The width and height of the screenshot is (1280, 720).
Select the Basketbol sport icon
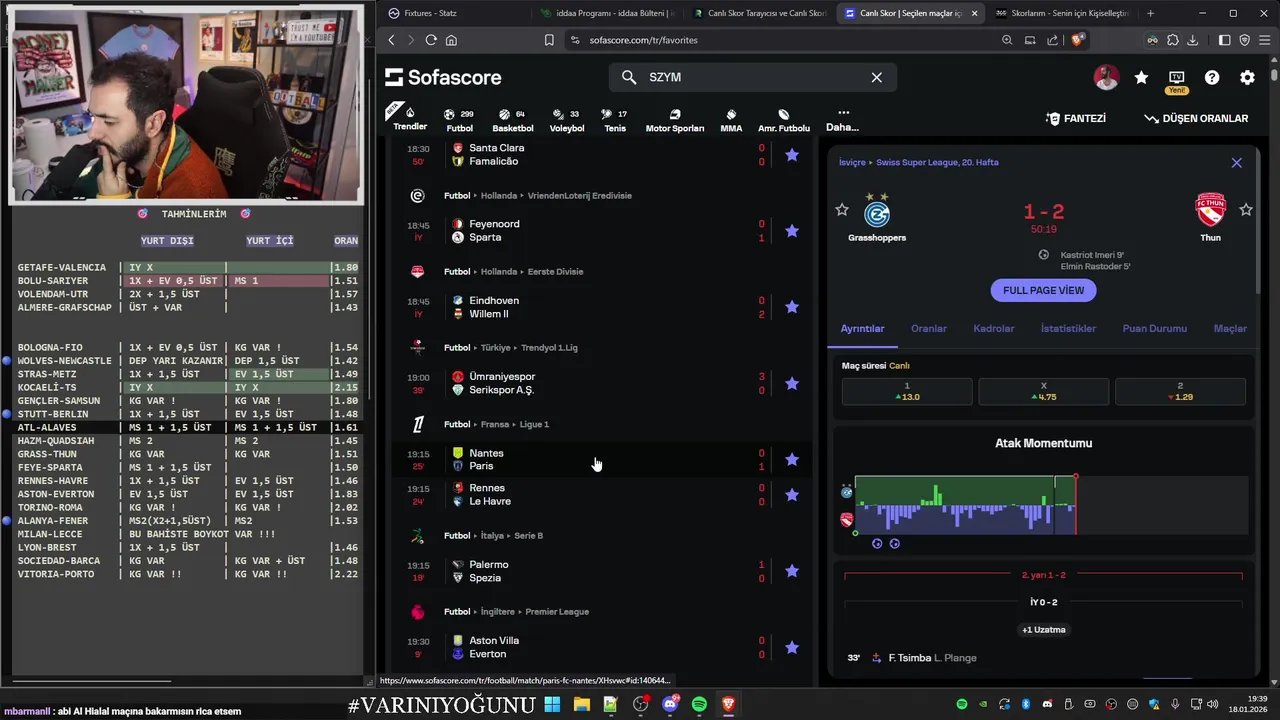(512, 120)
